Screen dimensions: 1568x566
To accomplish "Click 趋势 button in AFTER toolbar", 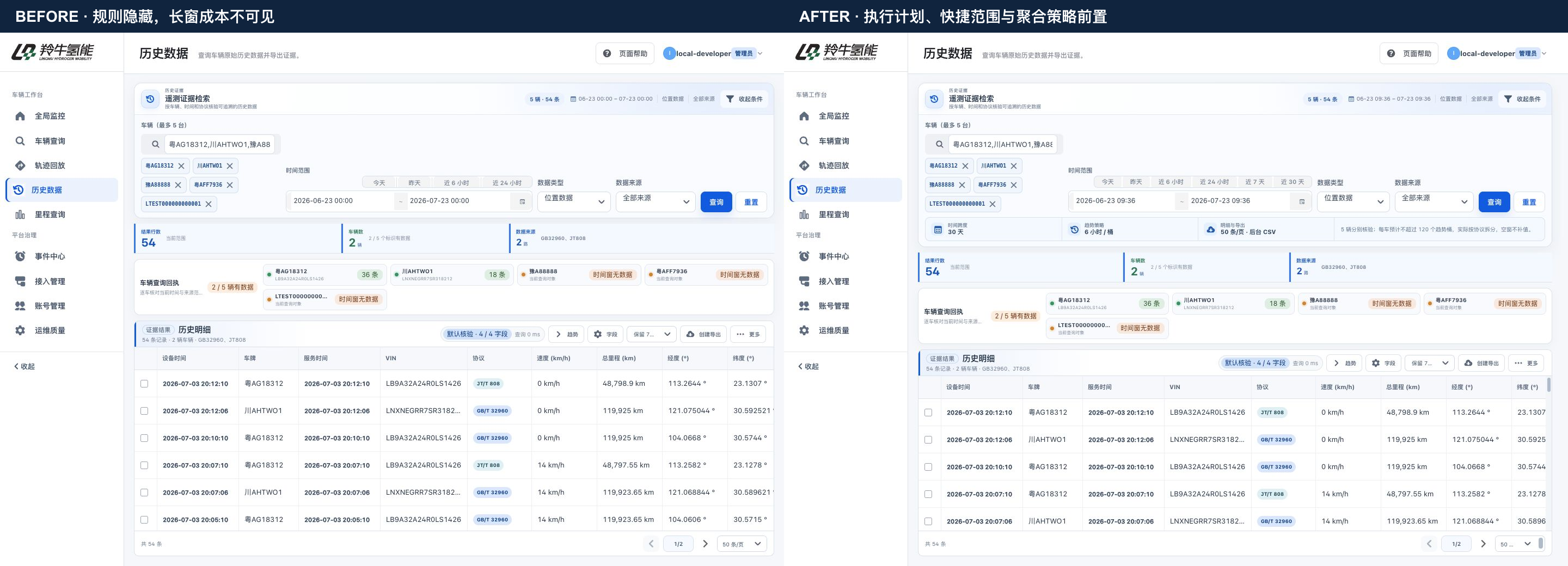I will pyautogui.click(x=1344, y=364).
